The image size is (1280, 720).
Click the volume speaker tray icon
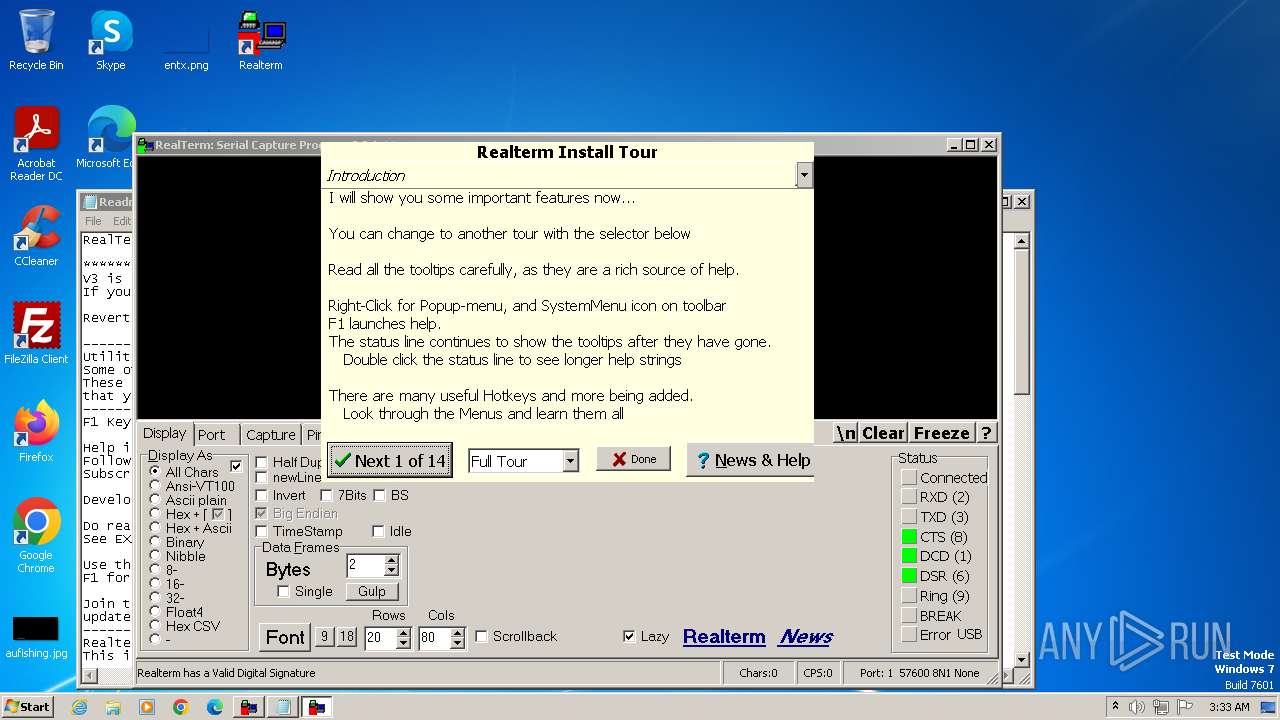point(1136,707)
